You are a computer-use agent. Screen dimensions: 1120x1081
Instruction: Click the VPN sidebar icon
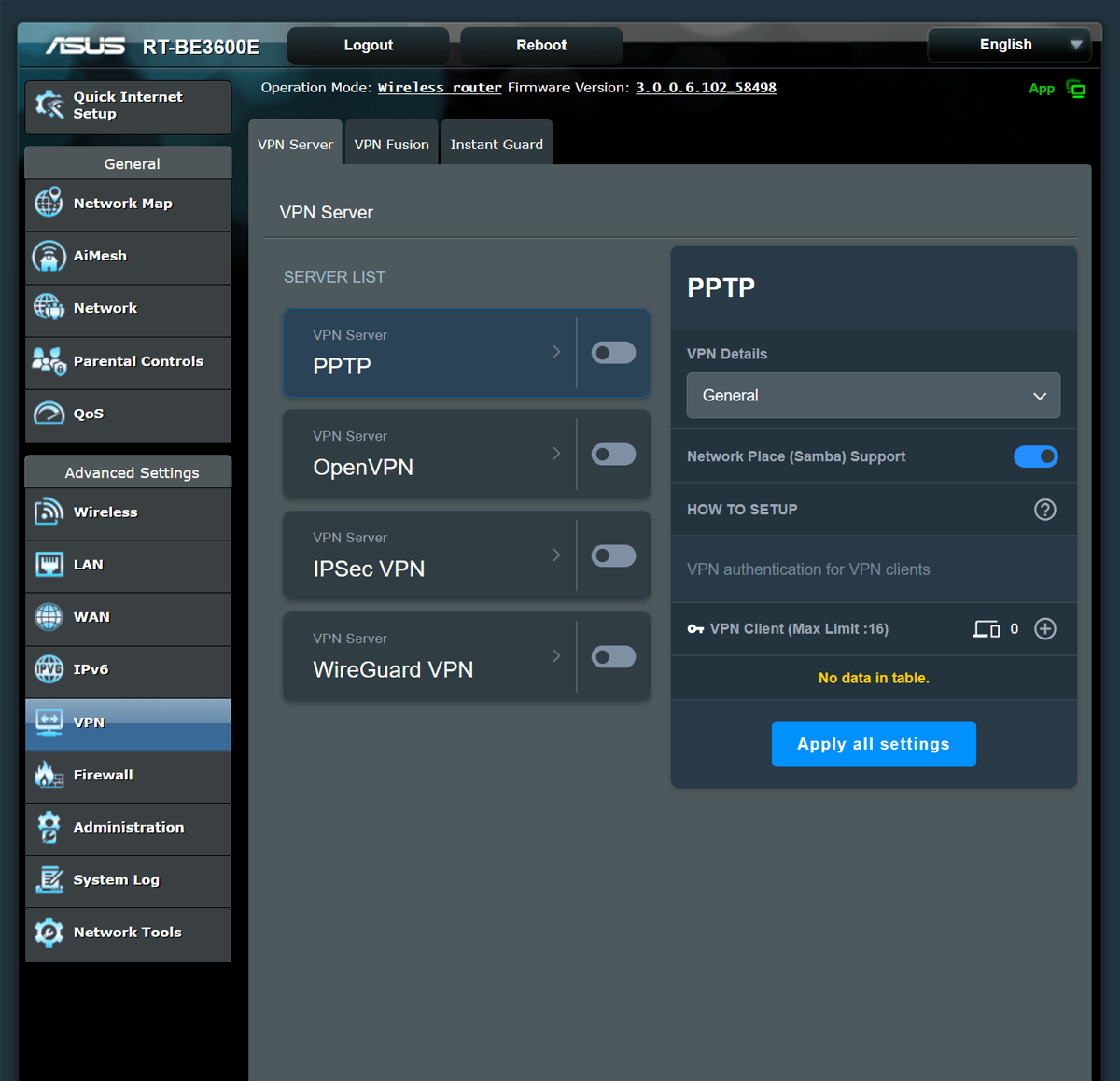49,723
